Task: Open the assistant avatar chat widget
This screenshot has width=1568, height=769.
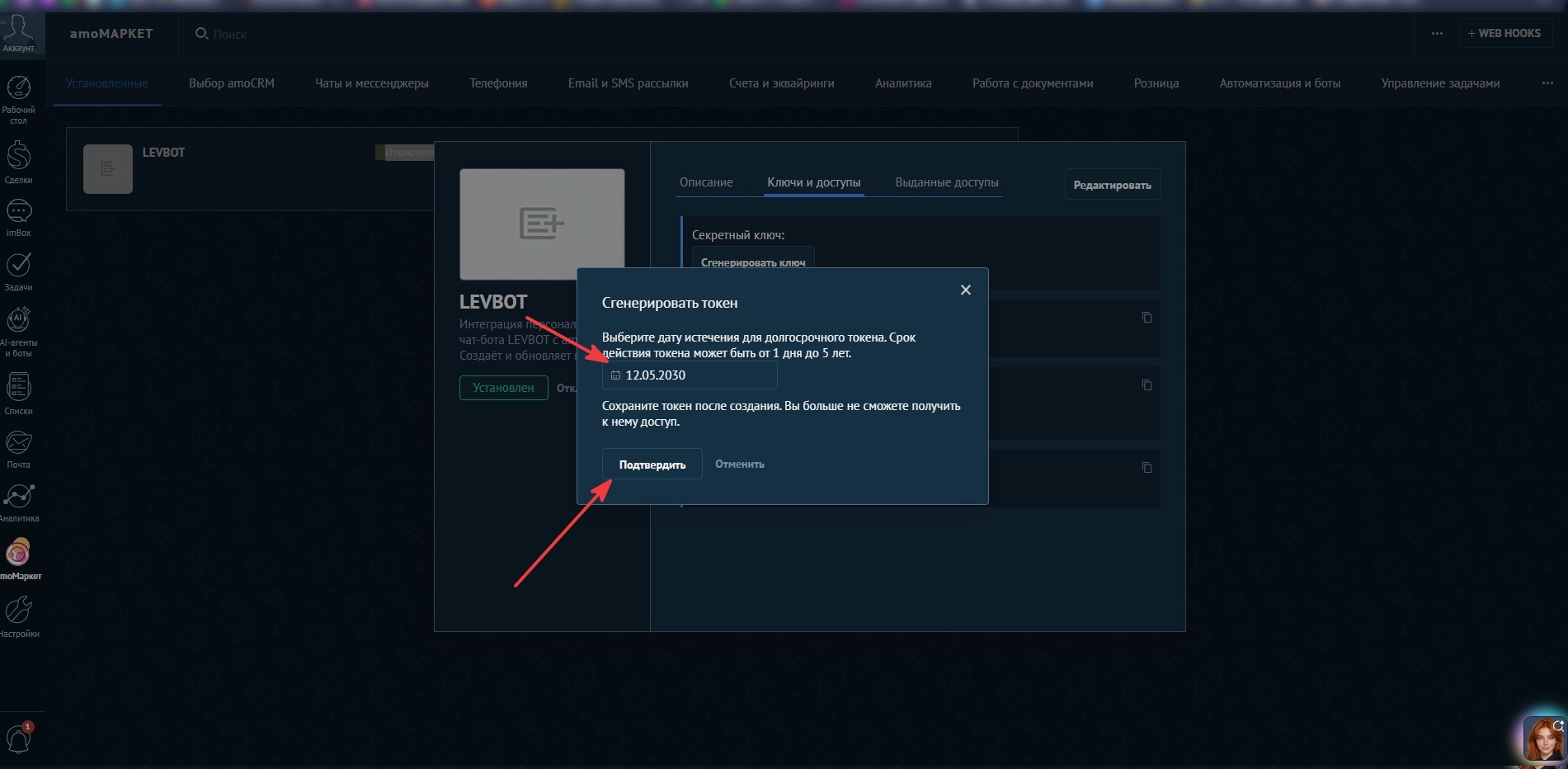Action: point(1544,739)
